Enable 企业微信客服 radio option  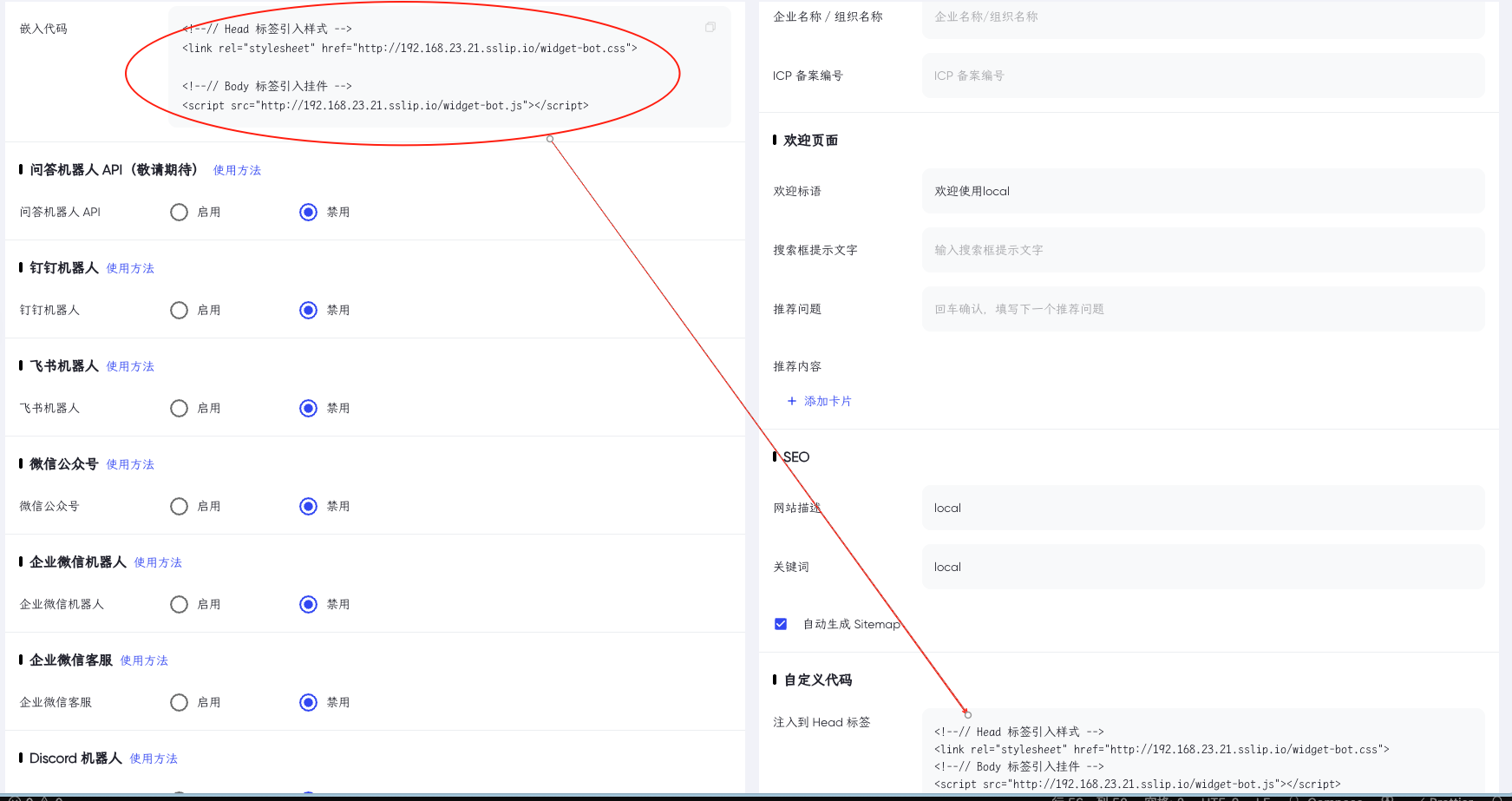pyautogui.click(x=179, y=702)
